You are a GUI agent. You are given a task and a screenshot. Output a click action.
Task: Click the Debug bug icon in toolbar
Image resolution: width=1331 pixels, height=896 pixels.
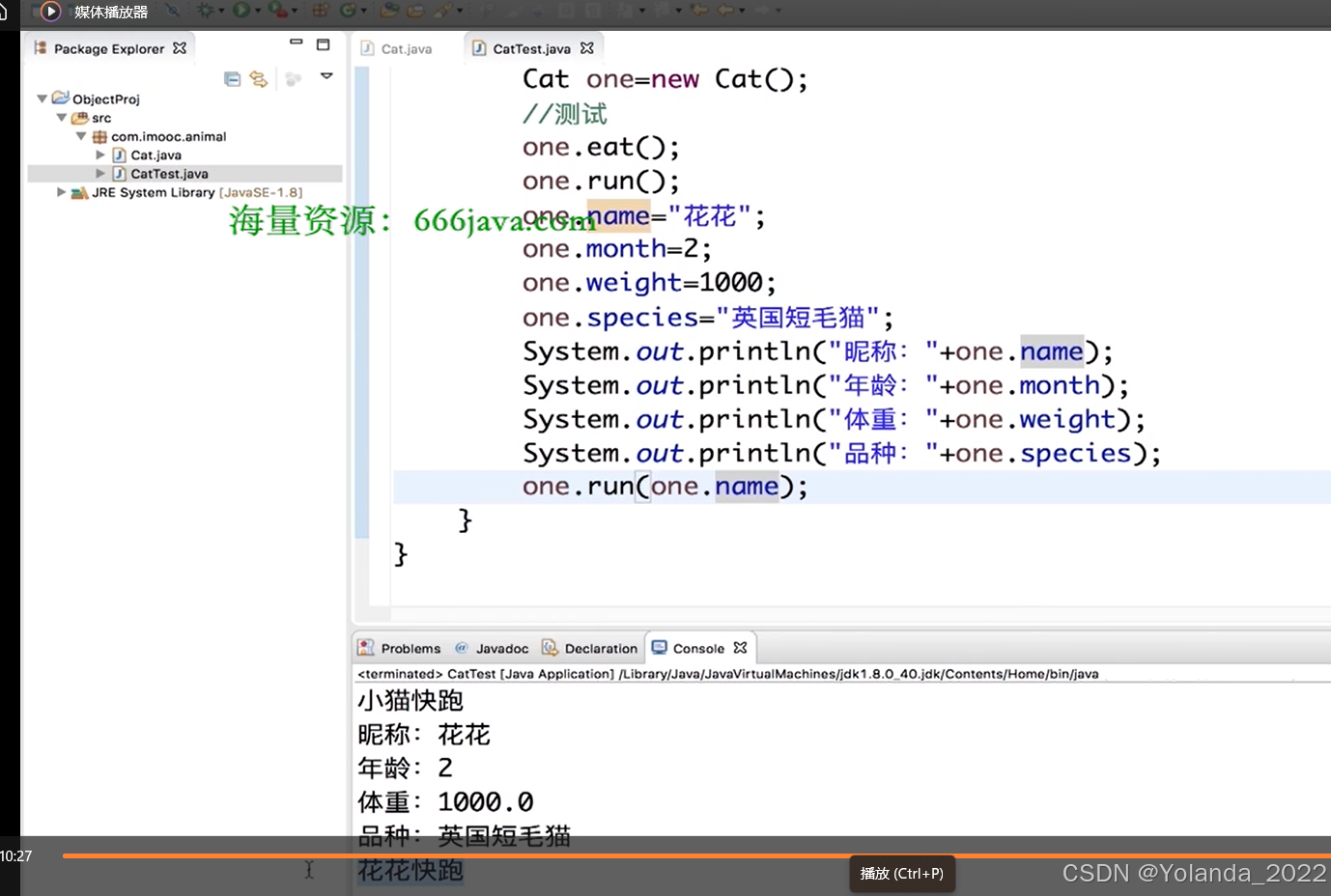coord(206,10)
